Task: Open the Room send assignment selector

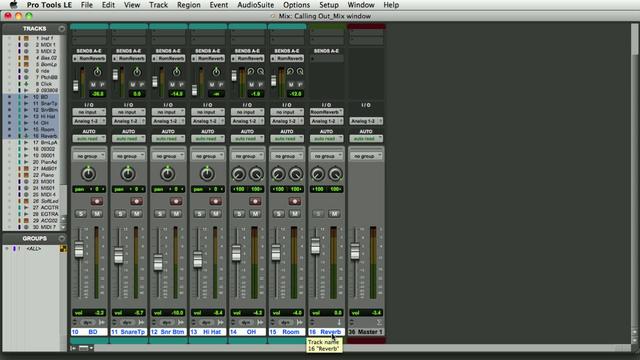Action: click(x=287, y=58)
